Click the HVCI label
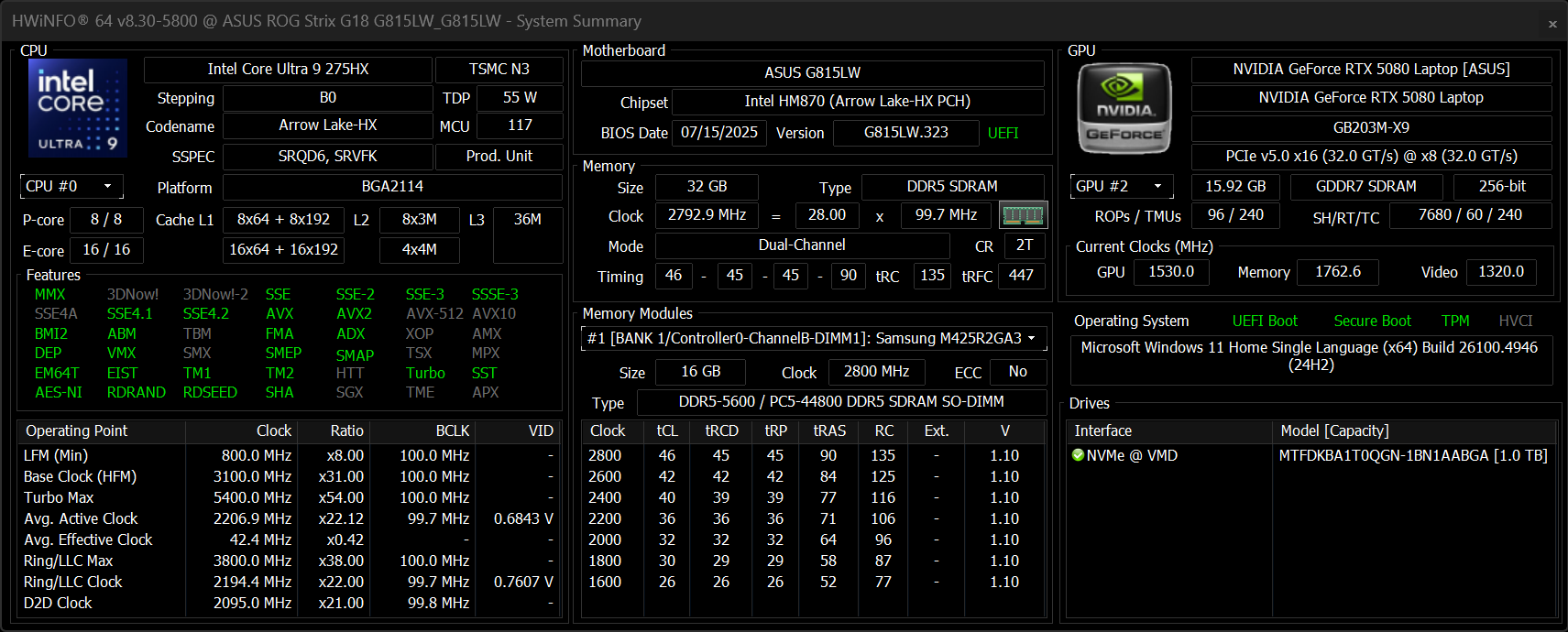This screenshot has width=1568, height=632. pos(1516,321)
